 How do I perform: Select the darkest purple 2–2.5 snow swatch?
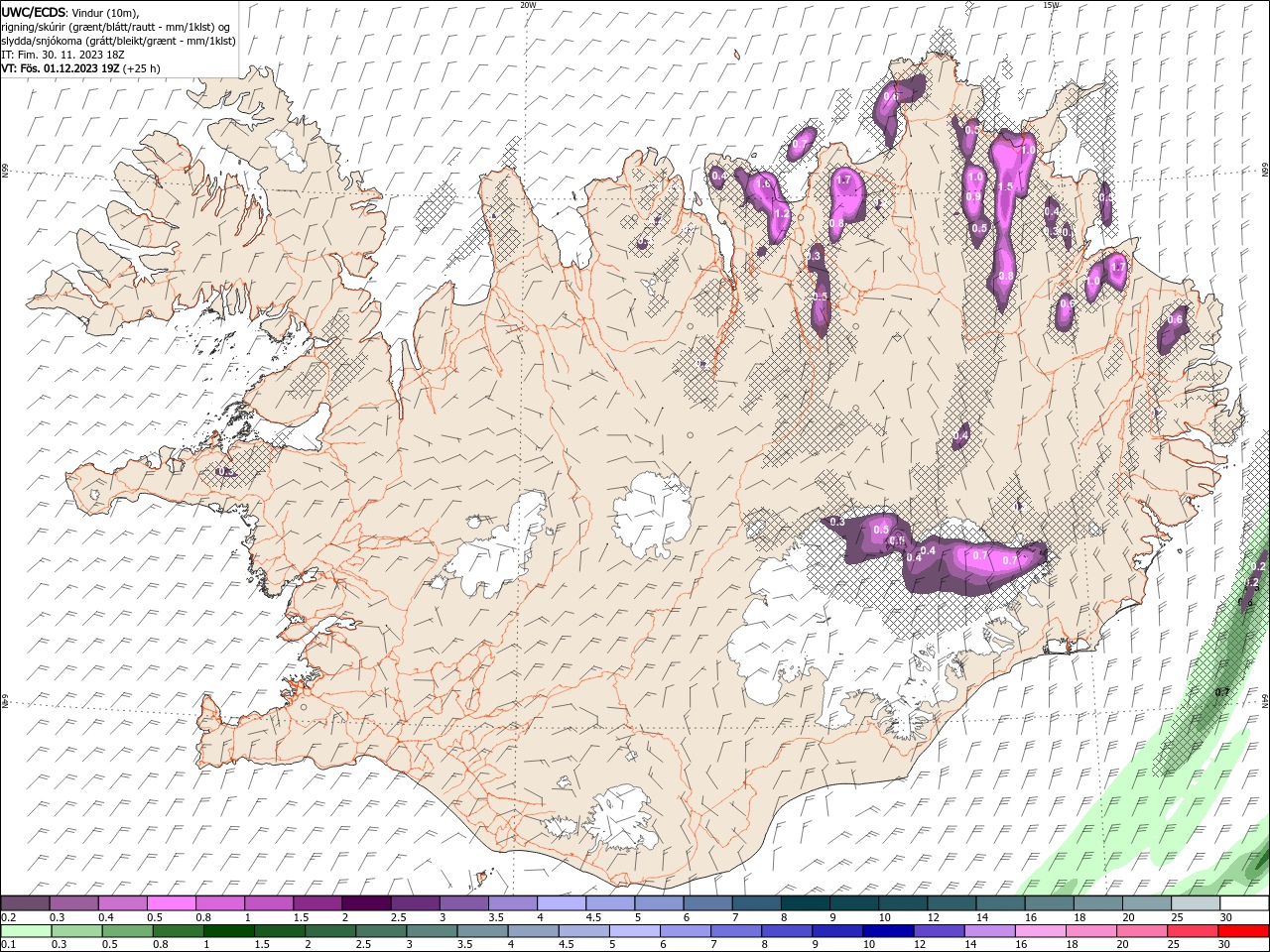tap(366, 903)
